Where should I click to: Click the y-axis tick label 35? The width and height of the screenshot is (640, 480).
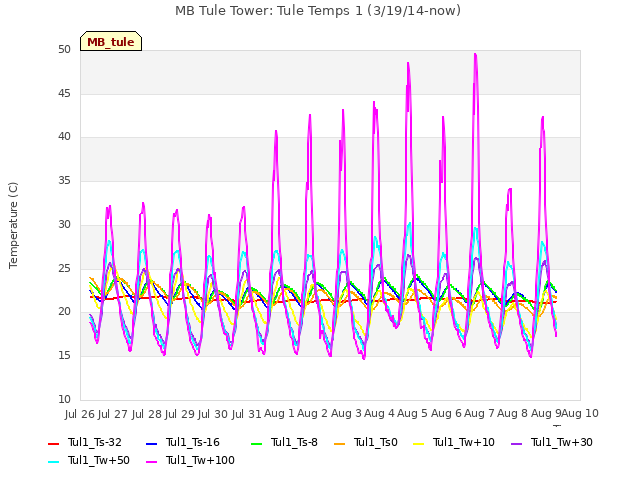click(64, 181)
